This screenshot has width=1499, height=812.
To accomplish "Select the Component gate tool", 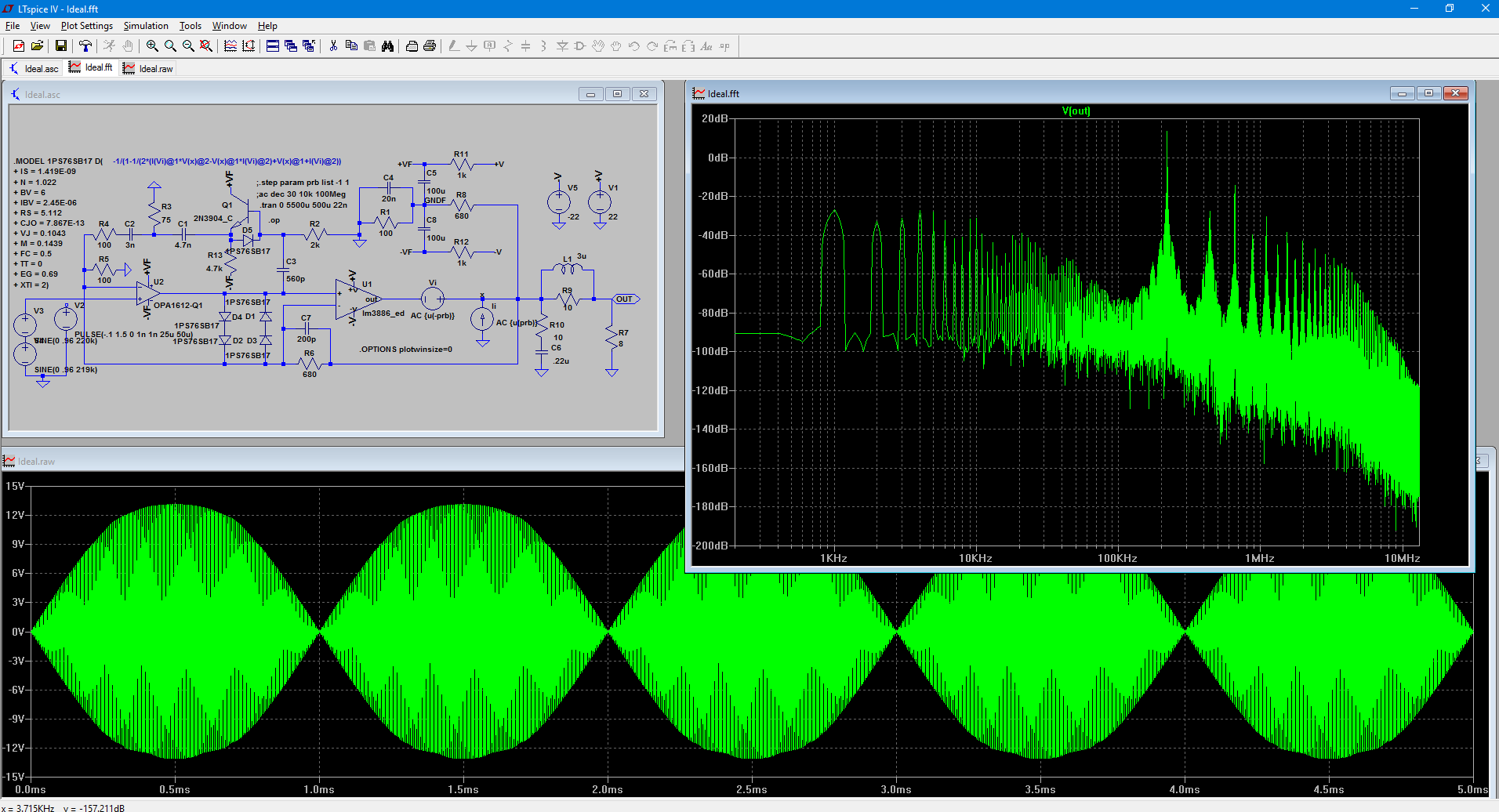I will pyautogui.click(x=580, y=46).
